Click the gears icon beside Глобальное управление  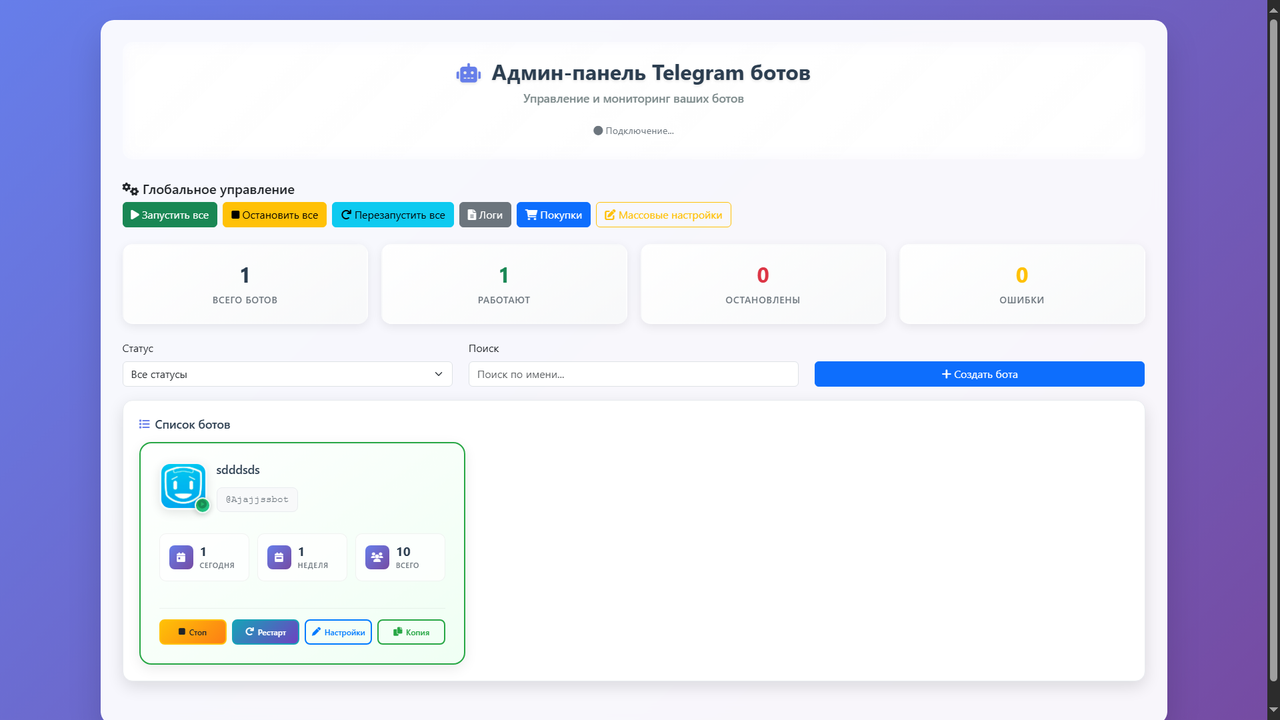click(x=130, y=189)
